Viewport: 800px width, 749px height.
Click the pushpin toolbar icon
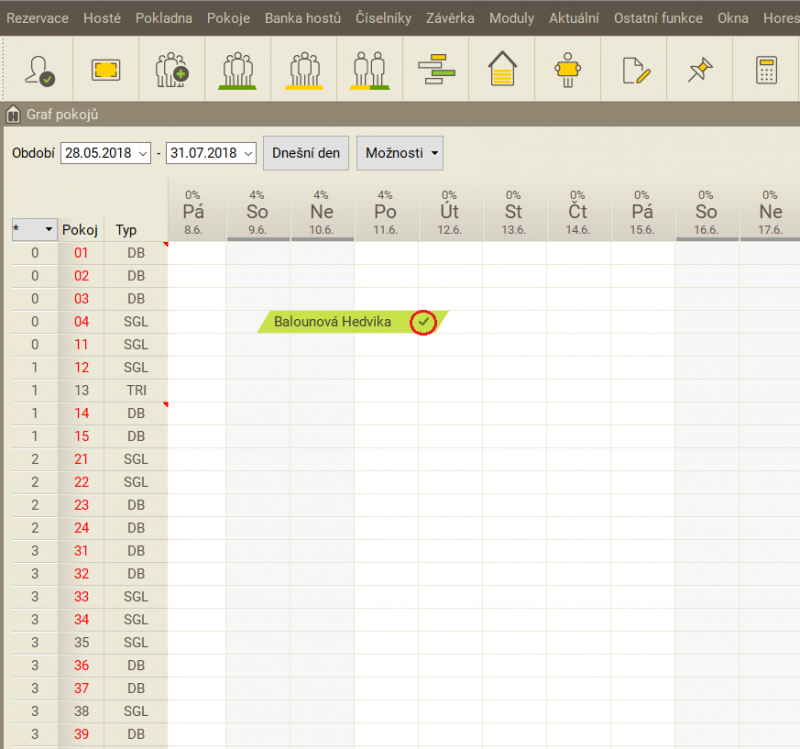pos(701,70)
